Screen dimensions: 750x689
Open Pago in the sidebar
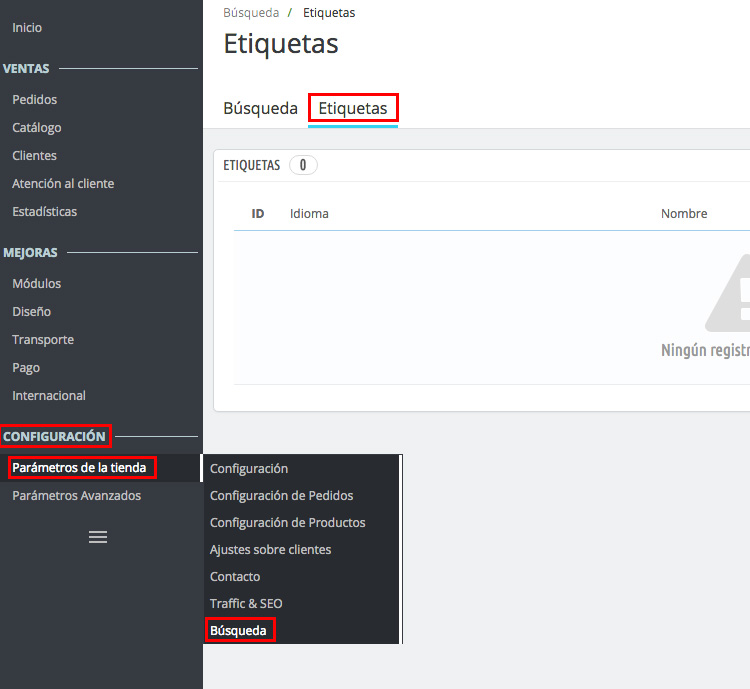[x=26, y=368]
